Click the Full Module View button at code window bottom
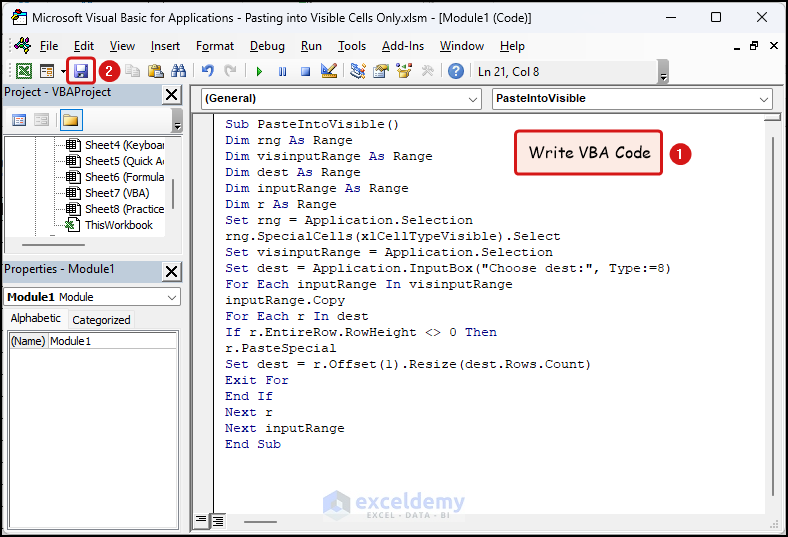Image resolution: width=788 pixels, height=537 pixels. 218,521
